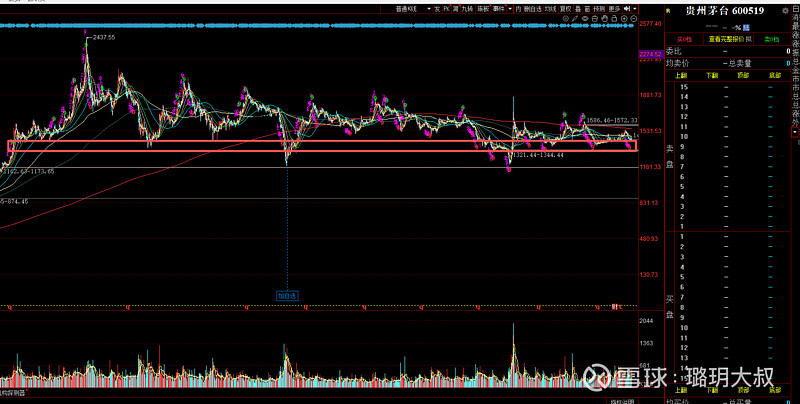Viewport: 800px width, 404px height.
Task: Click the chart settings gear icon
Action: pos(565,19)
